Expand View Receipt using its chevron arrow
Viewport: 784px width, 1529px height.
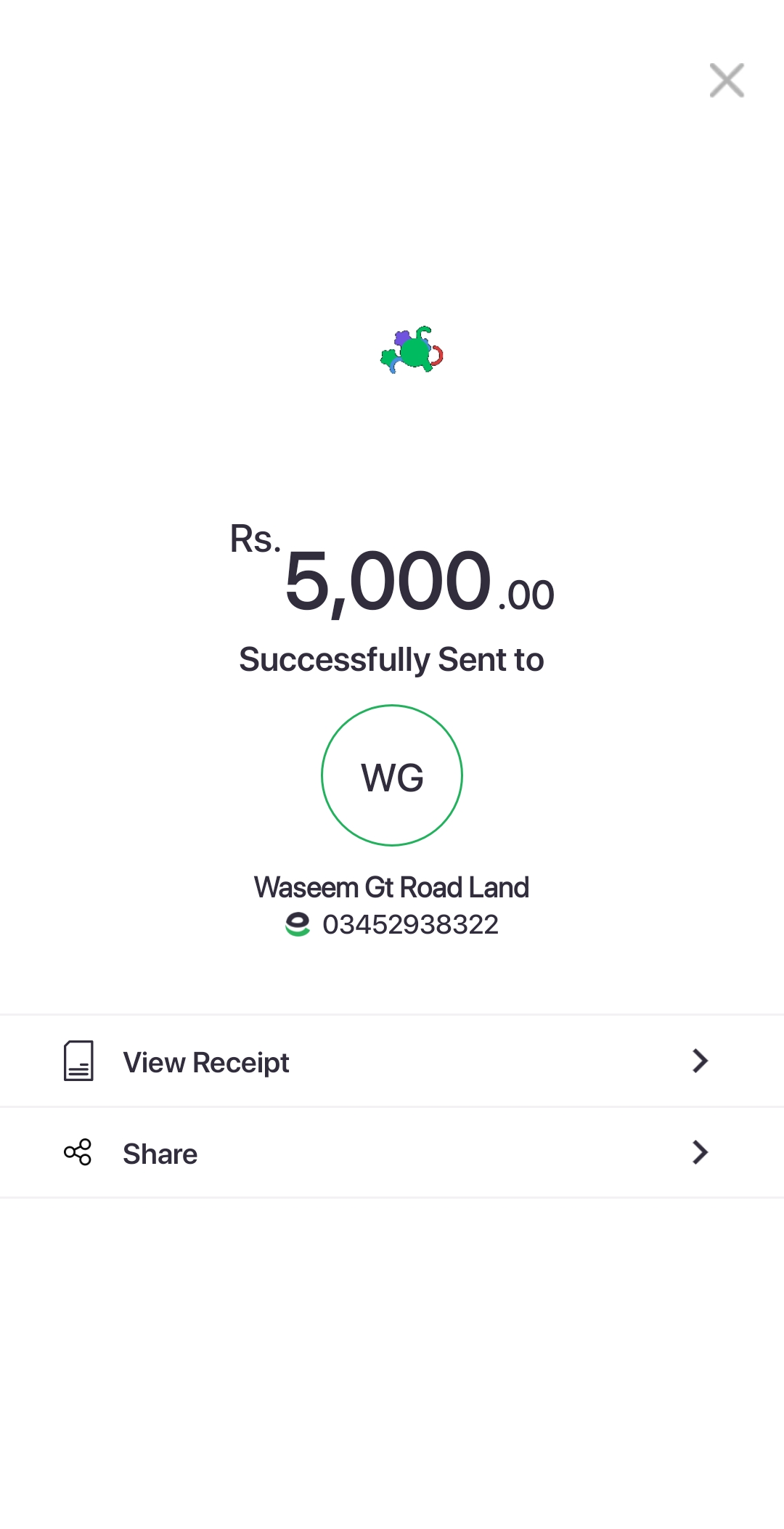[700, 1061]
